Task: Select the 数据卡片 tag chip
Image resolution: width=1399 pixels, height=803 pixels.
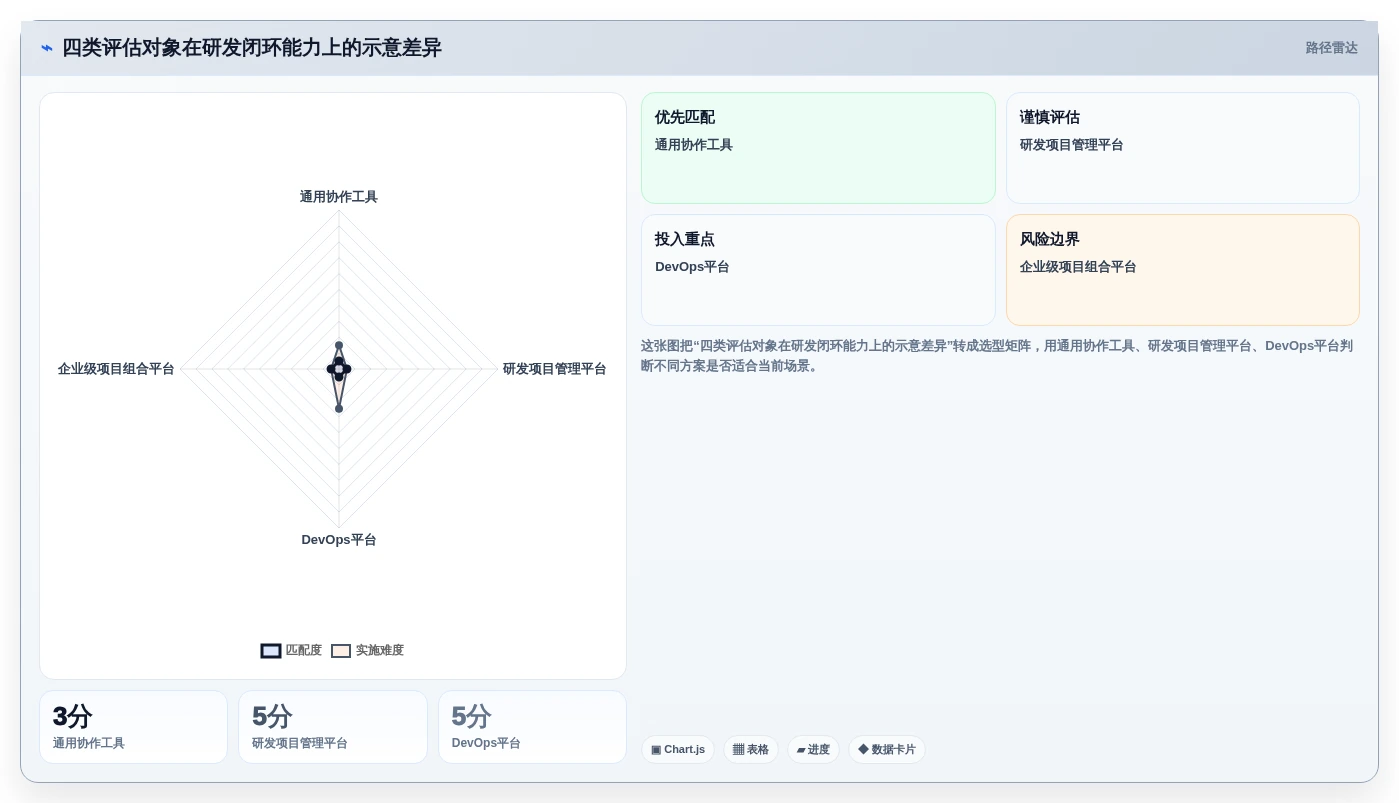Action: pyautogui.click(x=887, y=750)
